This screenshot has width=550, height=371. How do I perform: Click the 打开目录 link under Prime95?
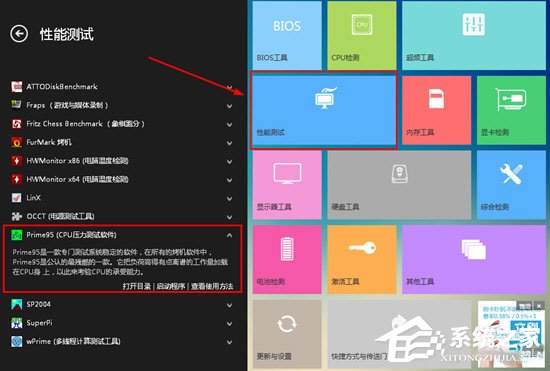[x=137, y=286]
